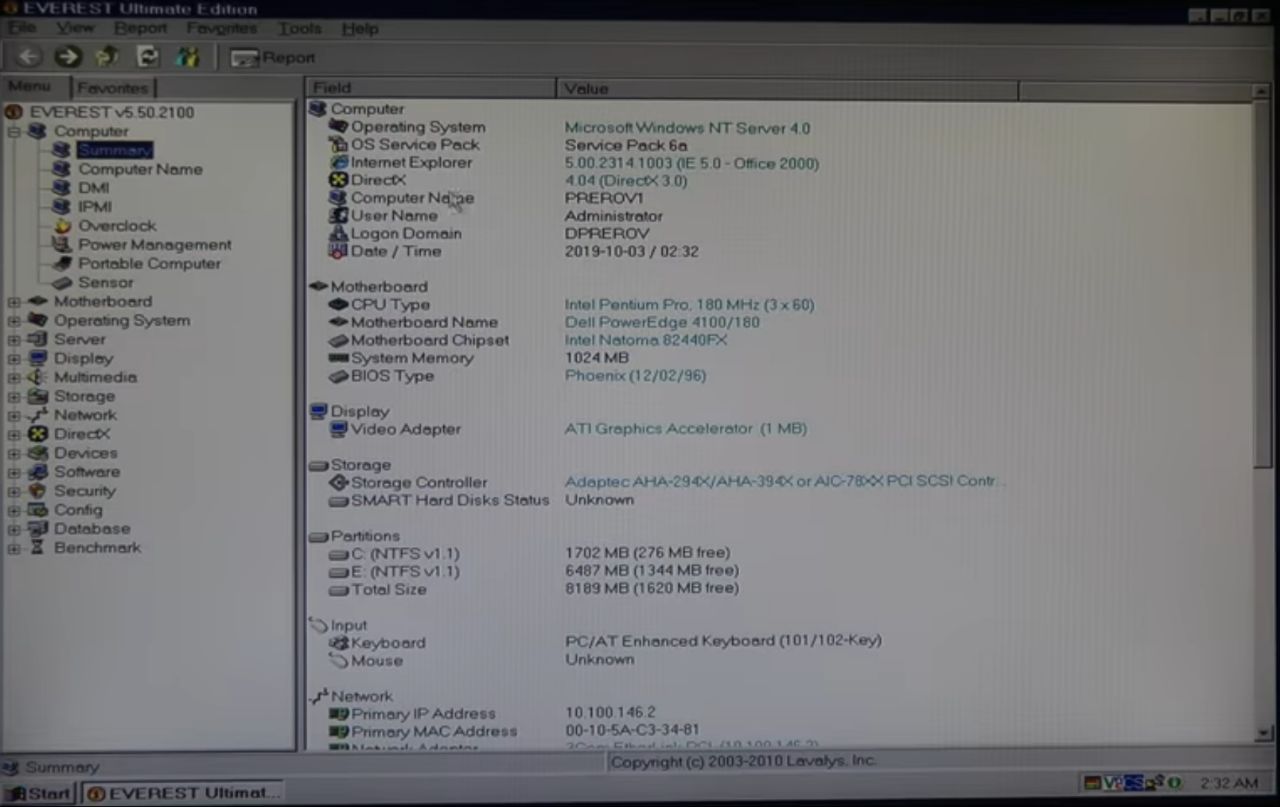Expand the Multimedia tree node
The height and width of the screenshot is (807, 1280).
pyautogui.click(x=14, y=377)
